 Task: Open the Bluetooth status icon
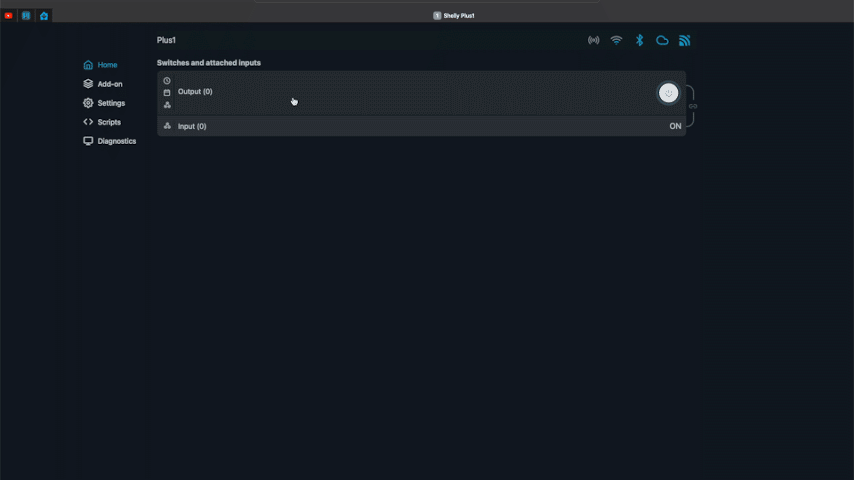point(639,40)
